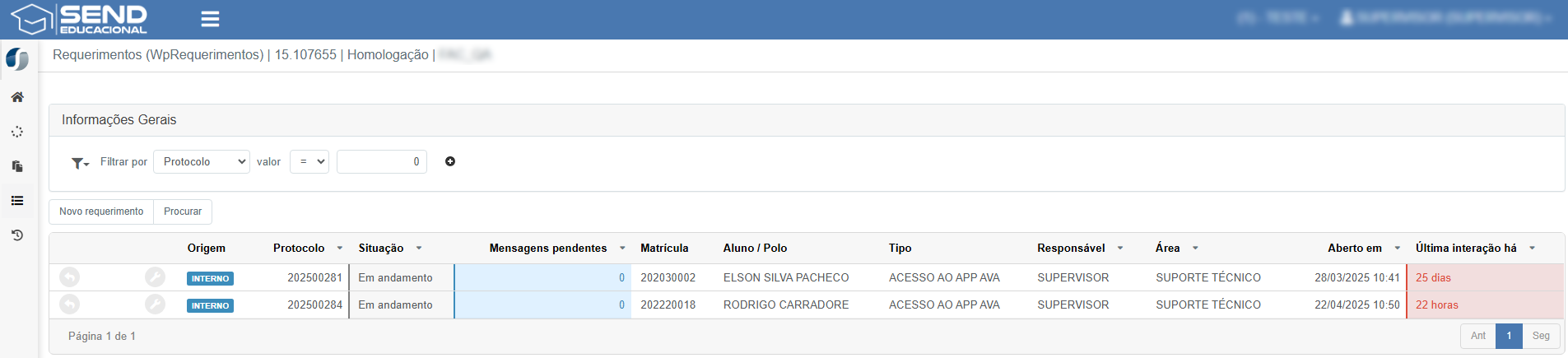The height and width of the screenshot is (358, 1568).
Task: Go to page 1 in pagination
Action: click(1509, 336)
